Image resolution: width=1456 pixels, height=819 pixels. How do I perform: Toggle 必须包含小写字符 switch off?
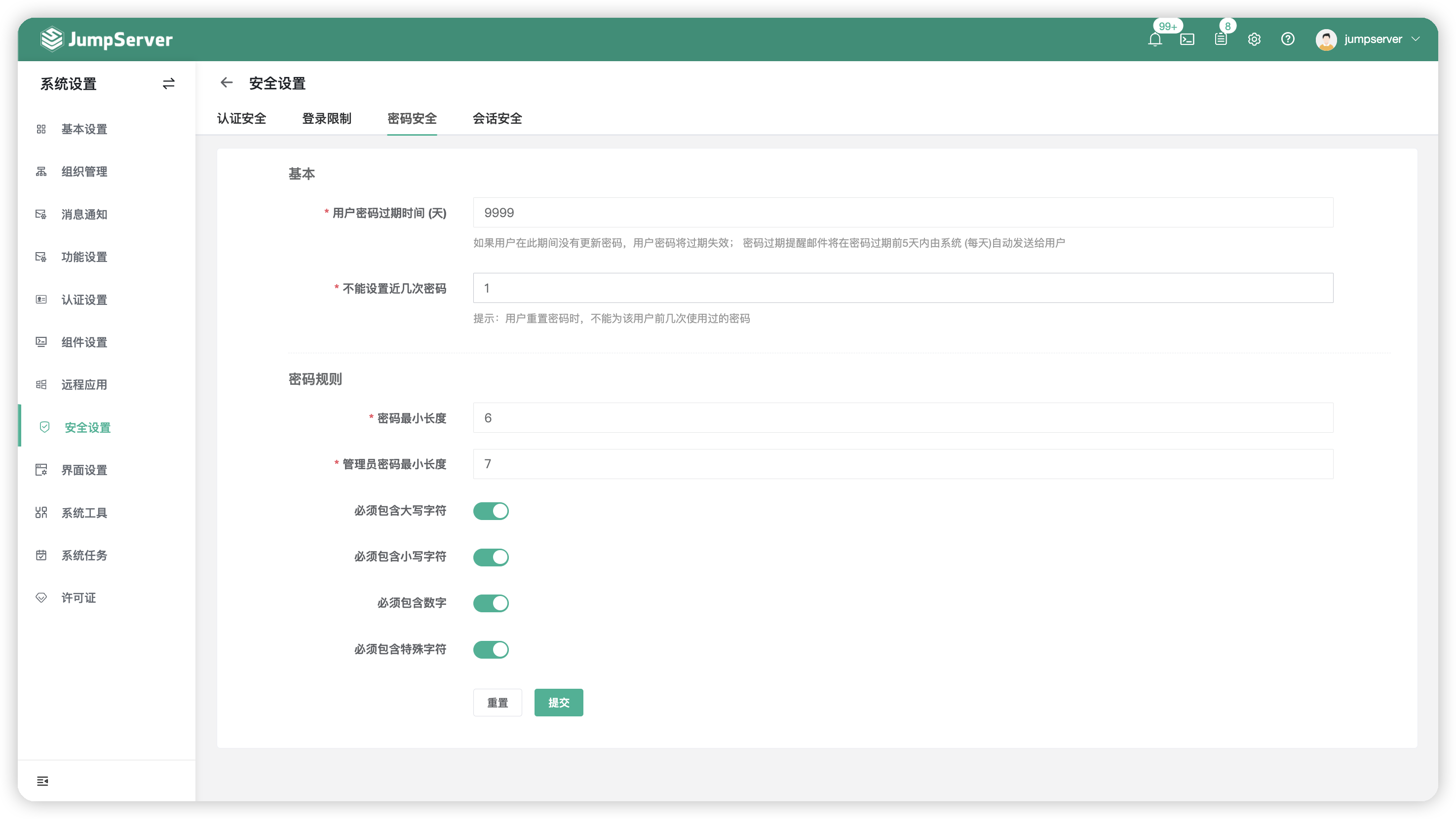pos(491,557)
